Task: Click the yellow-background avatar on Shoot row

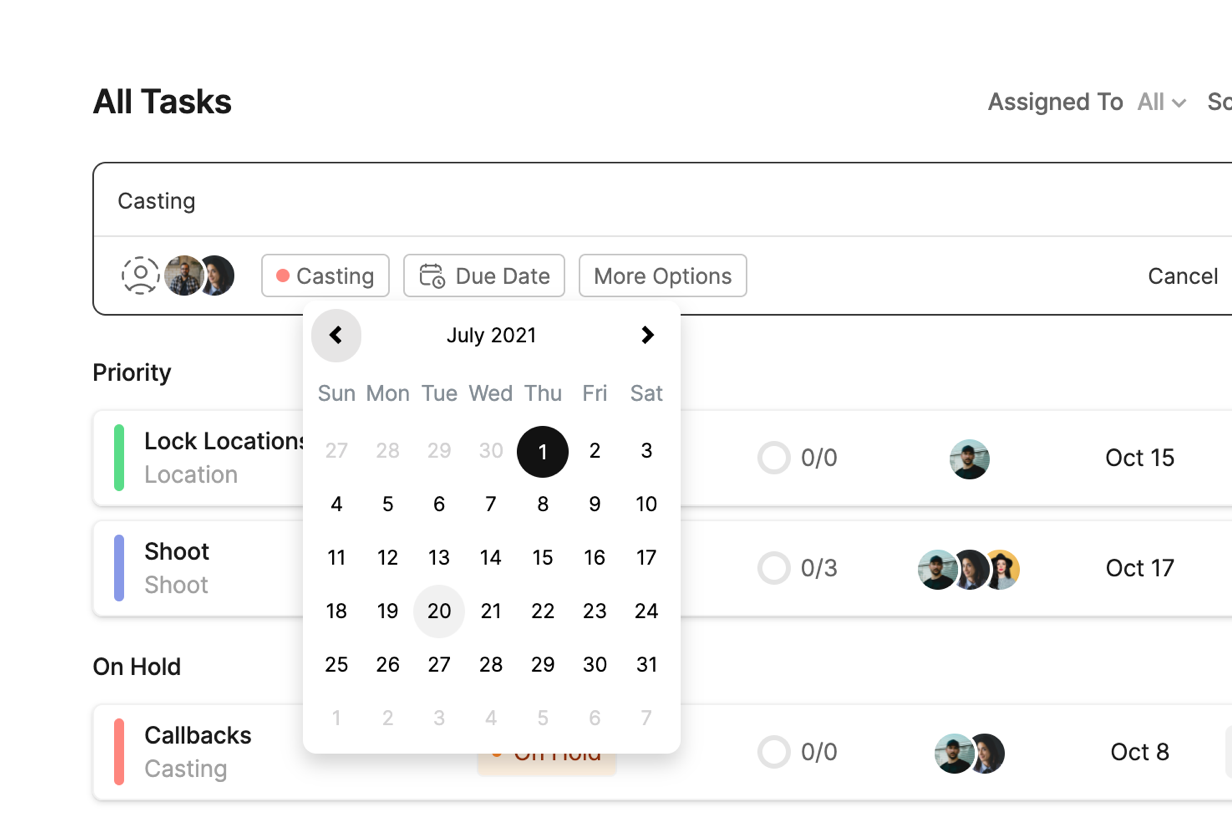Action: pos(1001,569)
